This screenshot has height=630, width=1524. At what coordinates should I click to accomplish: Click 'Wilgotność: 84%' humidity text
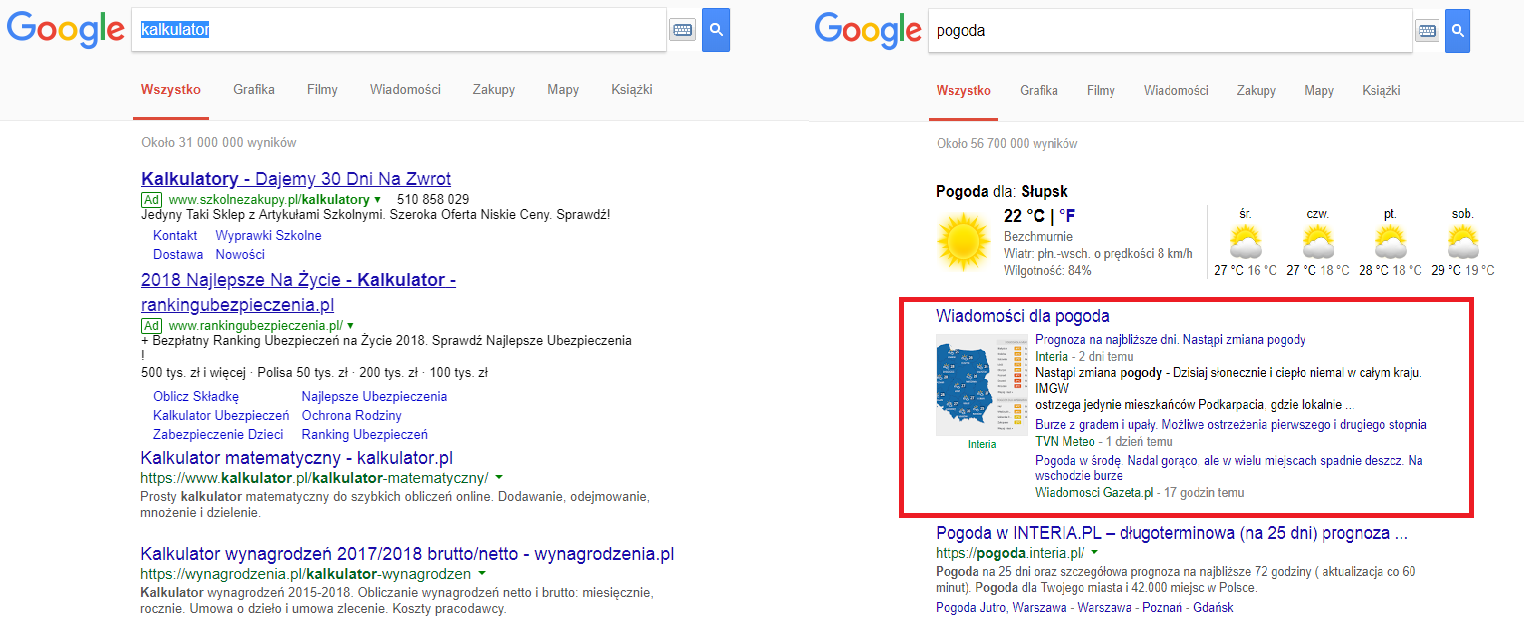(1047, 270)
